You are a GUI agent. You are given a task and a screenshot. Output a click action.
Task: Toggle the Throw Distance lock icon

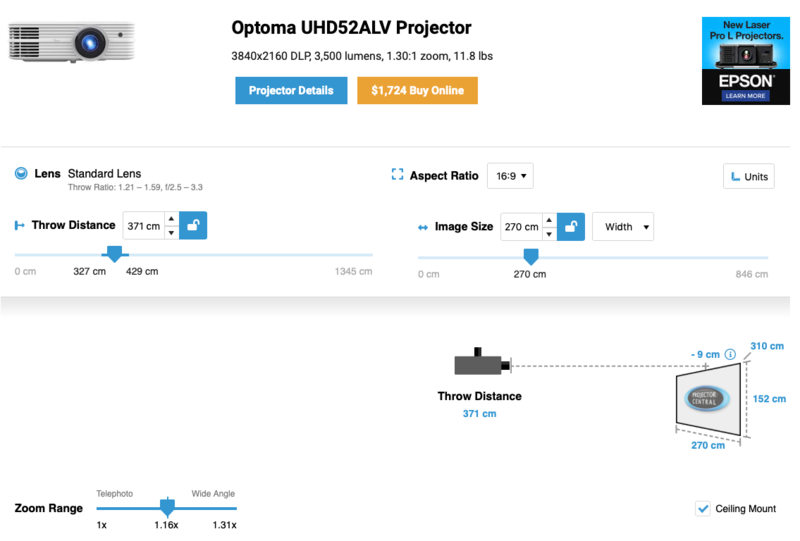click(194, 225)
